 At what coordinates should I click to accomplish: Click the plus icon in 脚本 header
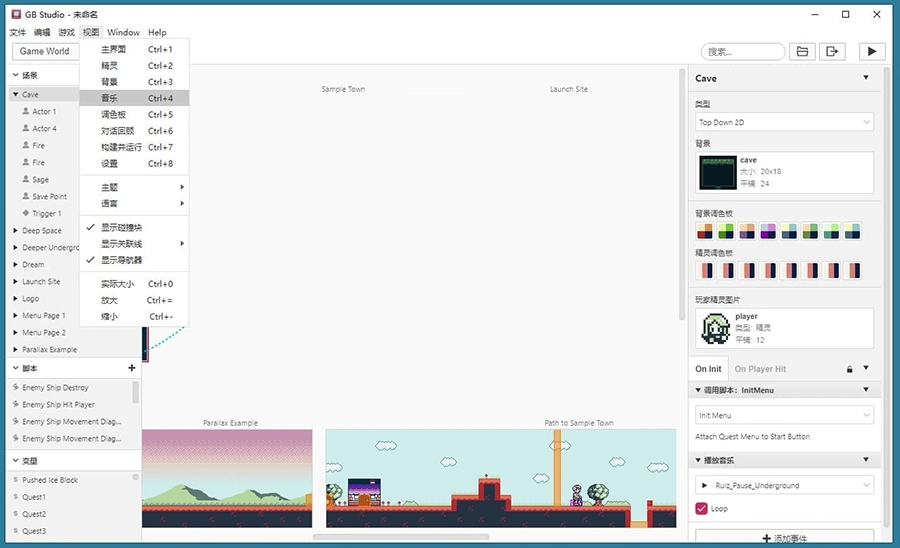[x=132, y=368]
